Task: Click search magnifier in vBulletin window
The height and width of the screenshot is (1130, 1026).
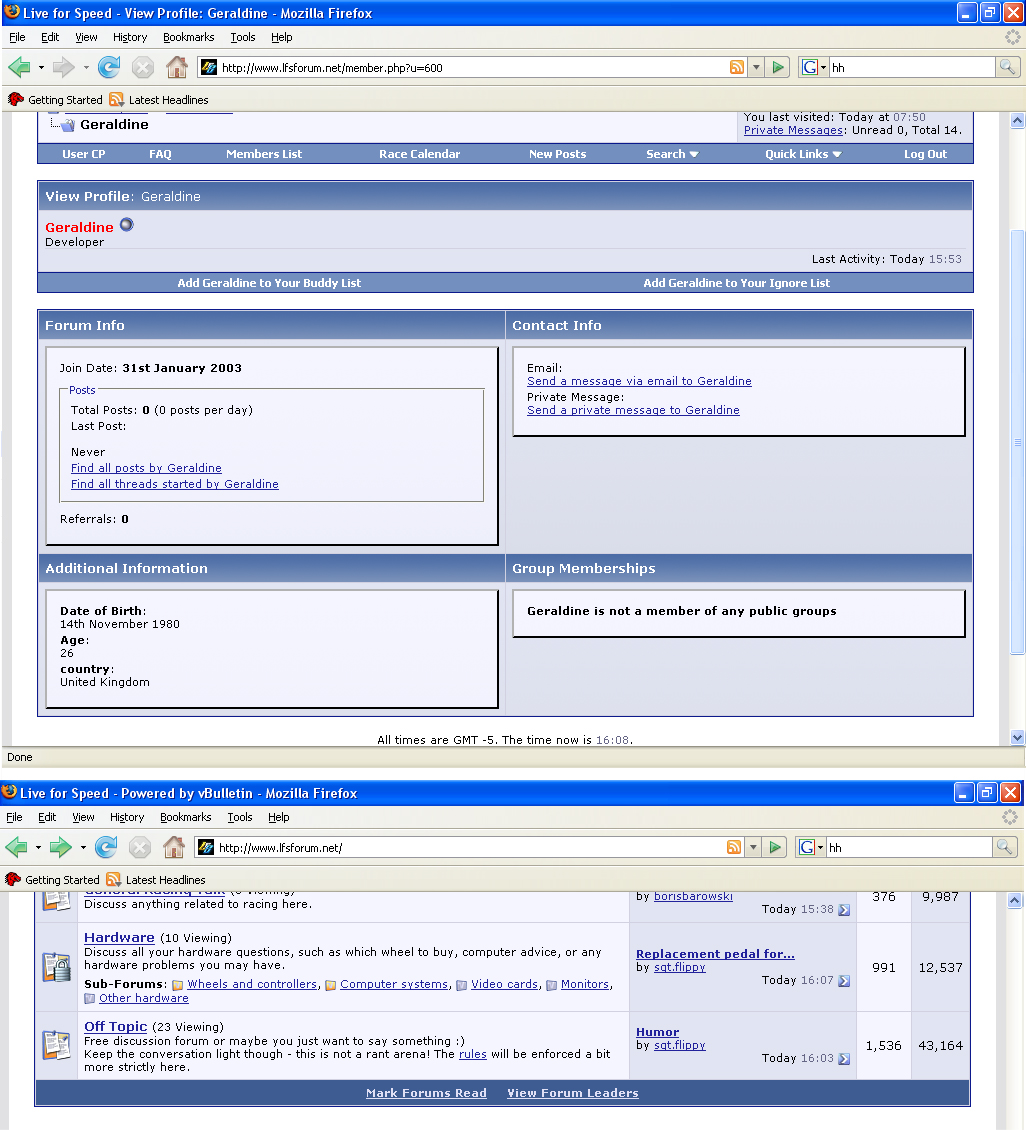Action: pos(1004,848)
